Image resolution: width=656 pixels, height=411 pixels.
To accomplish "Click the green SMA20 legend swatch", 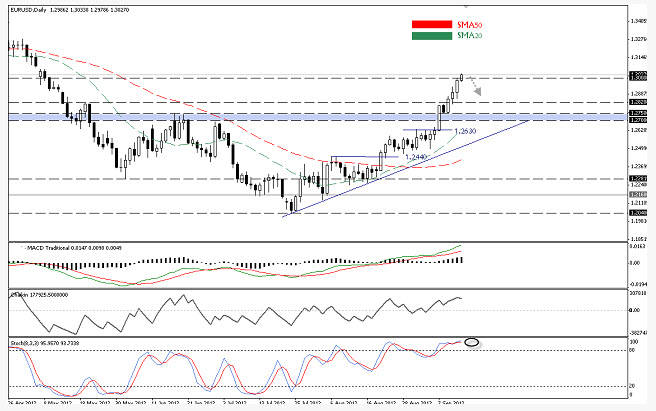I will pos(432,36).
